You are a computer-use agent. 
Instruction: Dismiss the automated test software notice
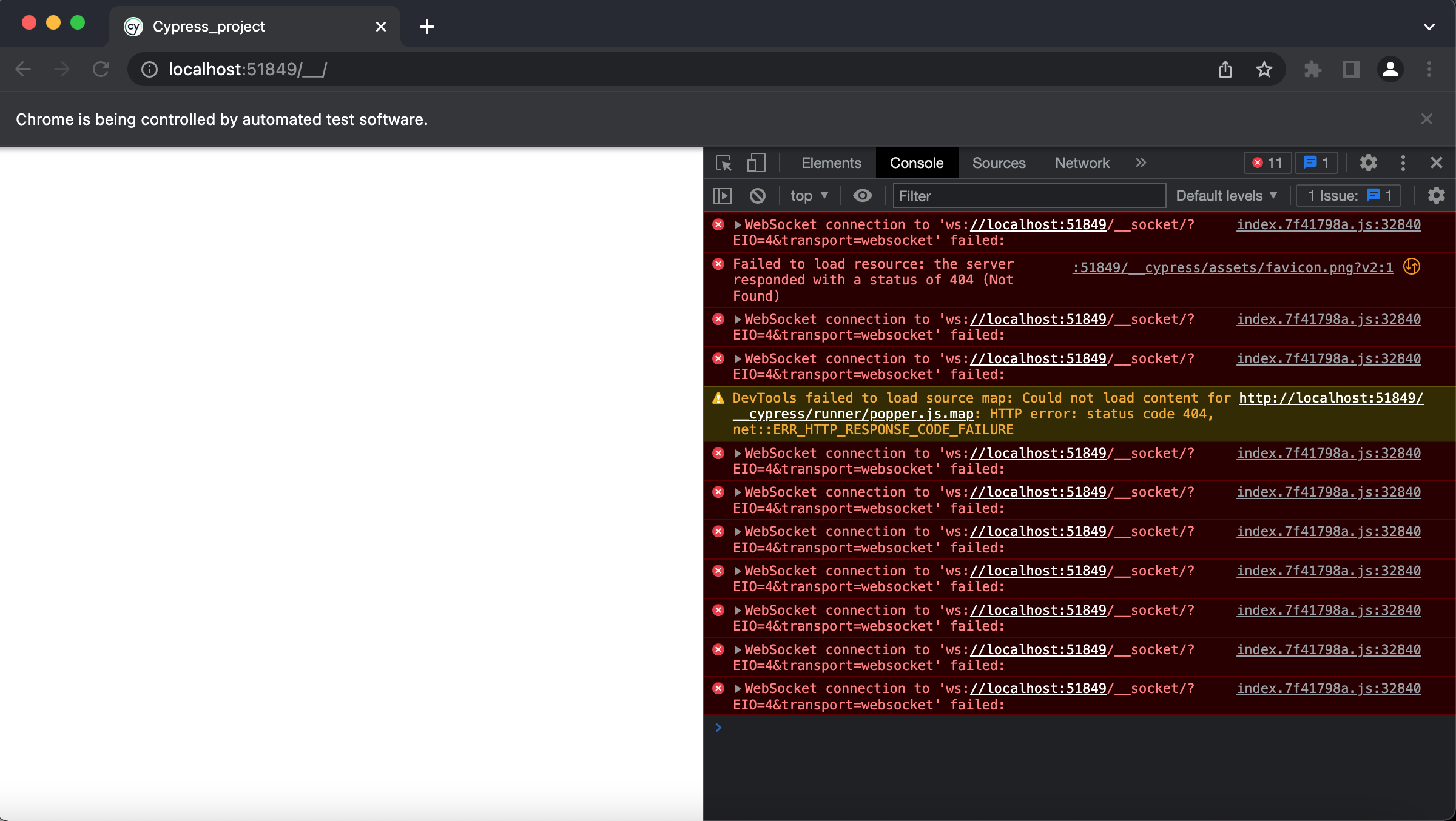point(1426,119)
